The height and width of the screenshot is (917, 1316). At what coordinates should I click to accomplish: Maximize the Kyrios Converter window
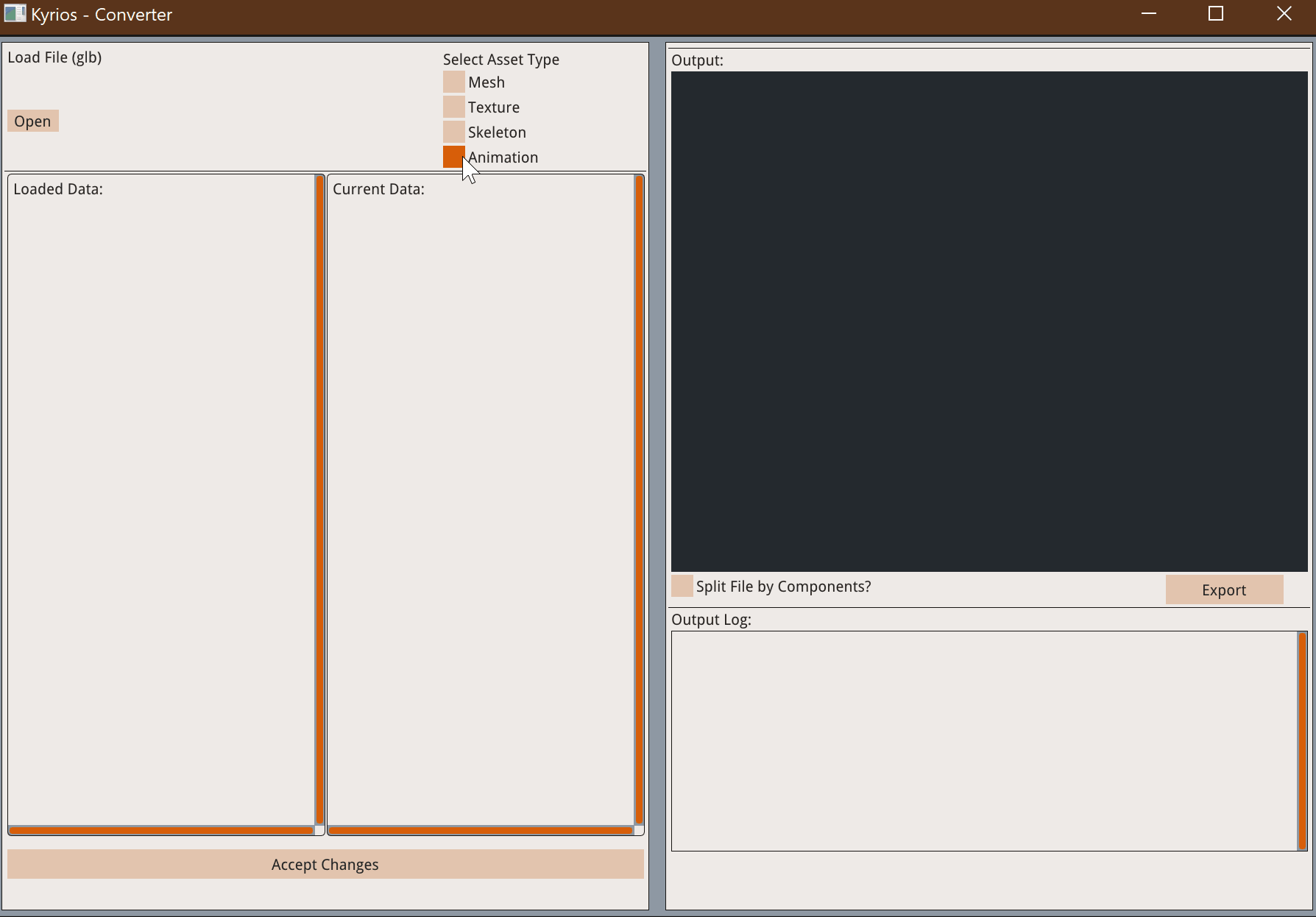1216,14
